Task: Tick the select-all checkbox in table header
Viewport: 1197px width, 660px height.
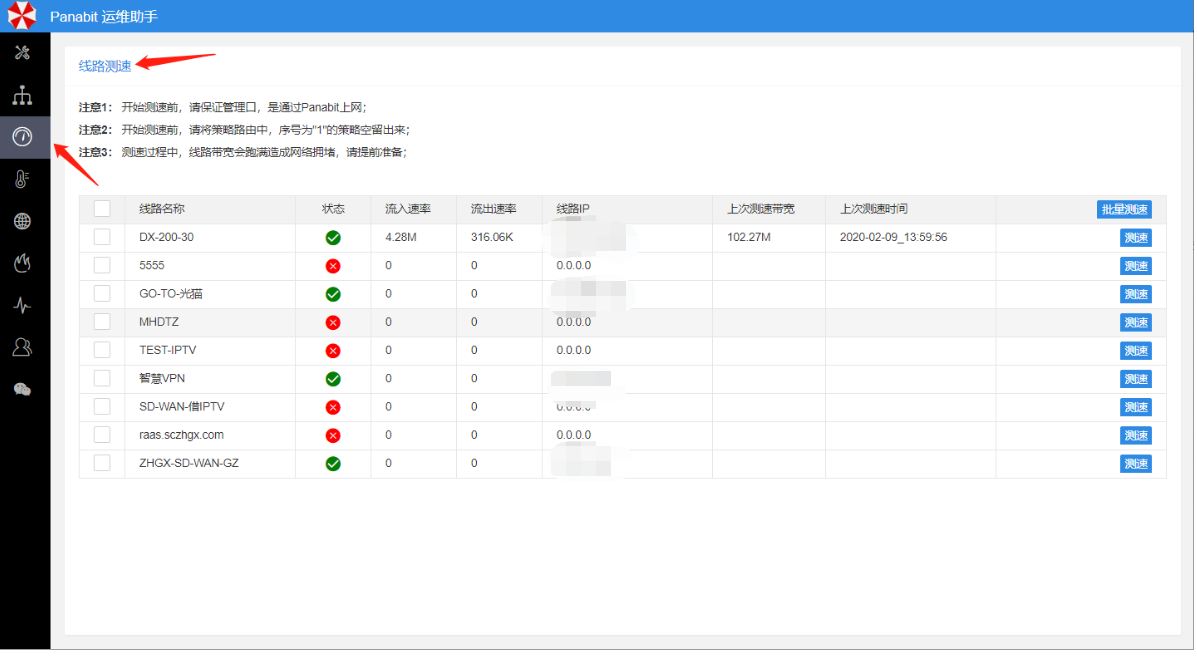Action: click(102, 209)
